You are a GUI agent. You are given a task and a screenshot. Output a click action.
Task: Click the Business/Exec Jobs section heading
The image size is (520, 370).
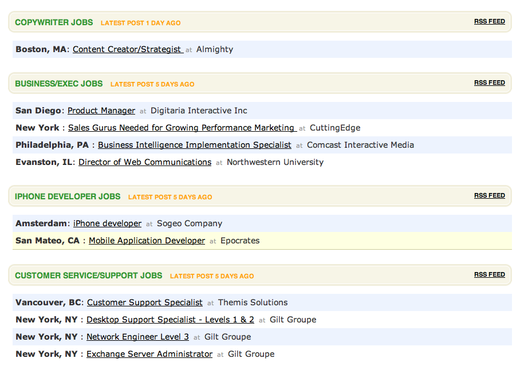tap(59, 84)
